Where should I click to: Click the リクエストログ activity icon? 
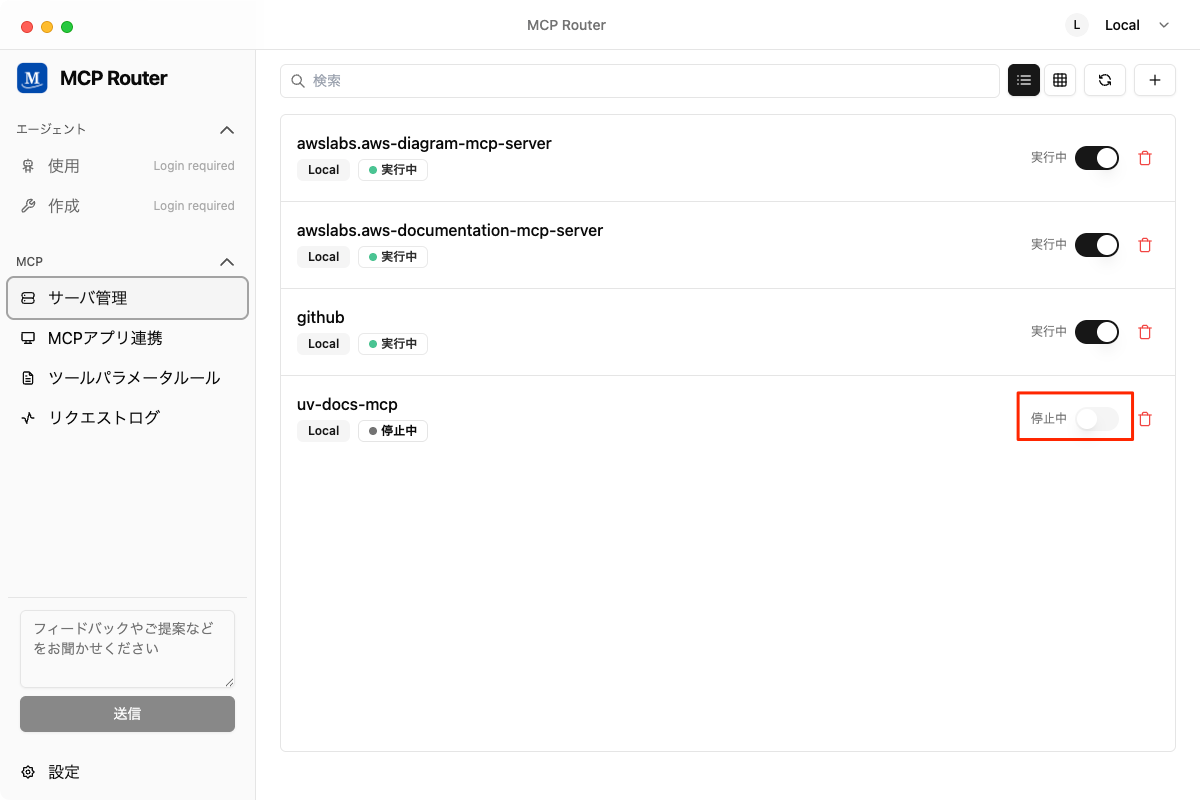click(28, 418)
